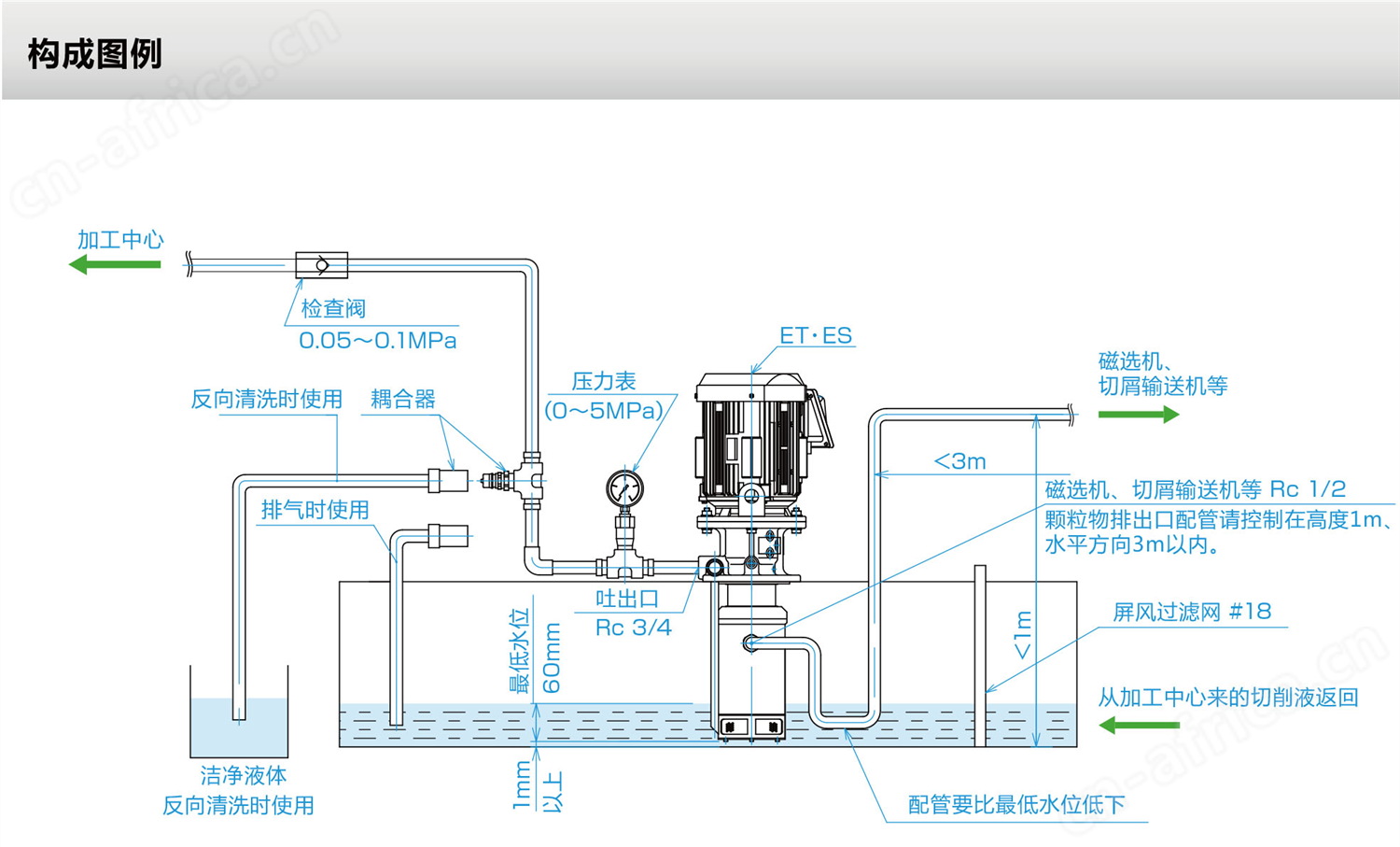Select the 检查阀 label
Image resolution: width=1400 pixels, height=847 pixels.
point(333,308)
